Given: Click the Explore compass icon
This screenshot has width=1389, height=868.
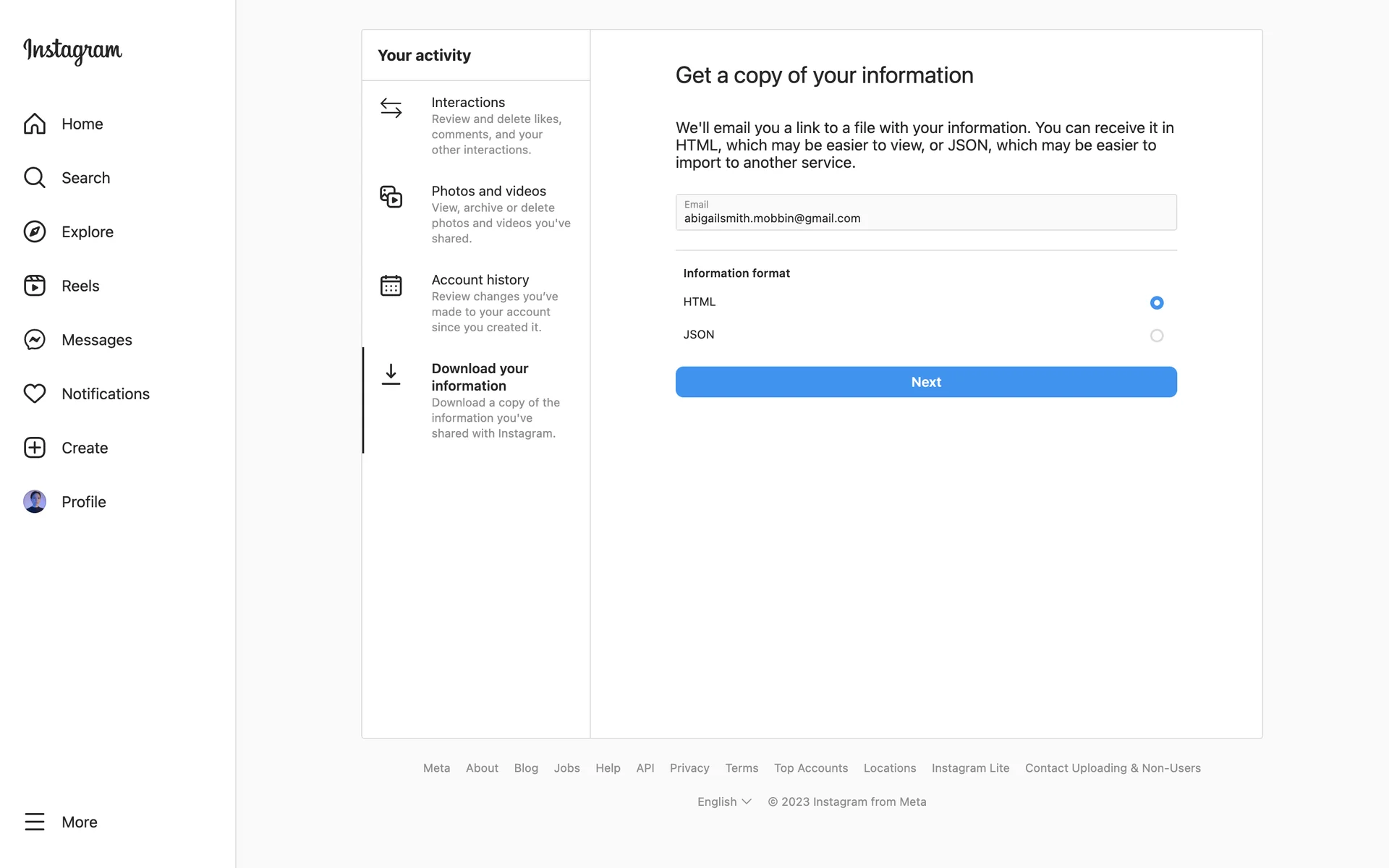Looking at the screenshot, I should tap(35, 231).
